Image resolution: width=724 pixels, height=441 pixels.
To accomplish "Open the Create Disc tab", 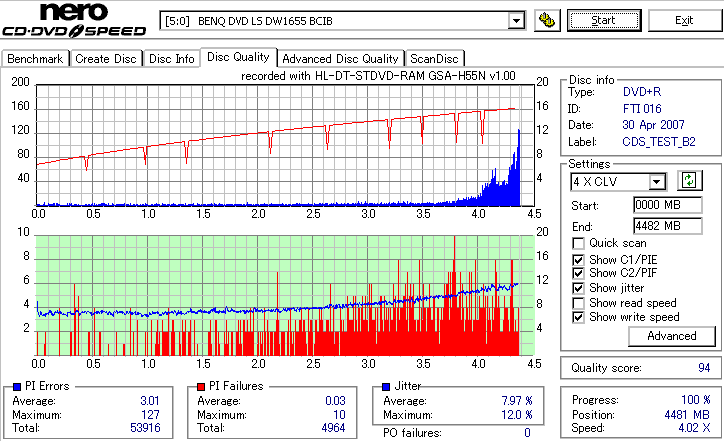I will click(106, 59).
